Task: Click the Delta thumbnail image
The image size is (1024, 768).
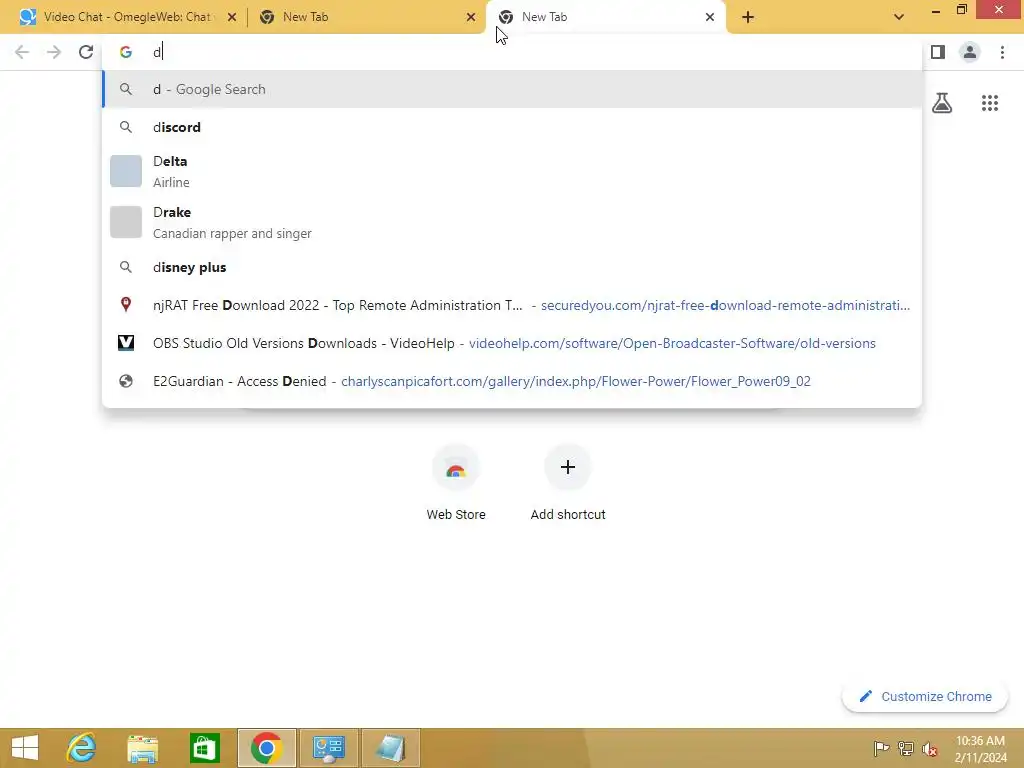Action: click(x=126, y=171)
